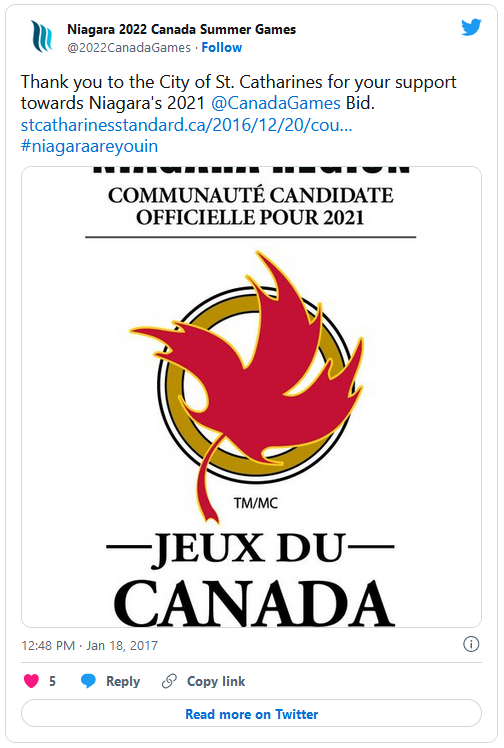Click the Niagara Games profile avatar
The image size is (504, 748).
click(42, 36)
